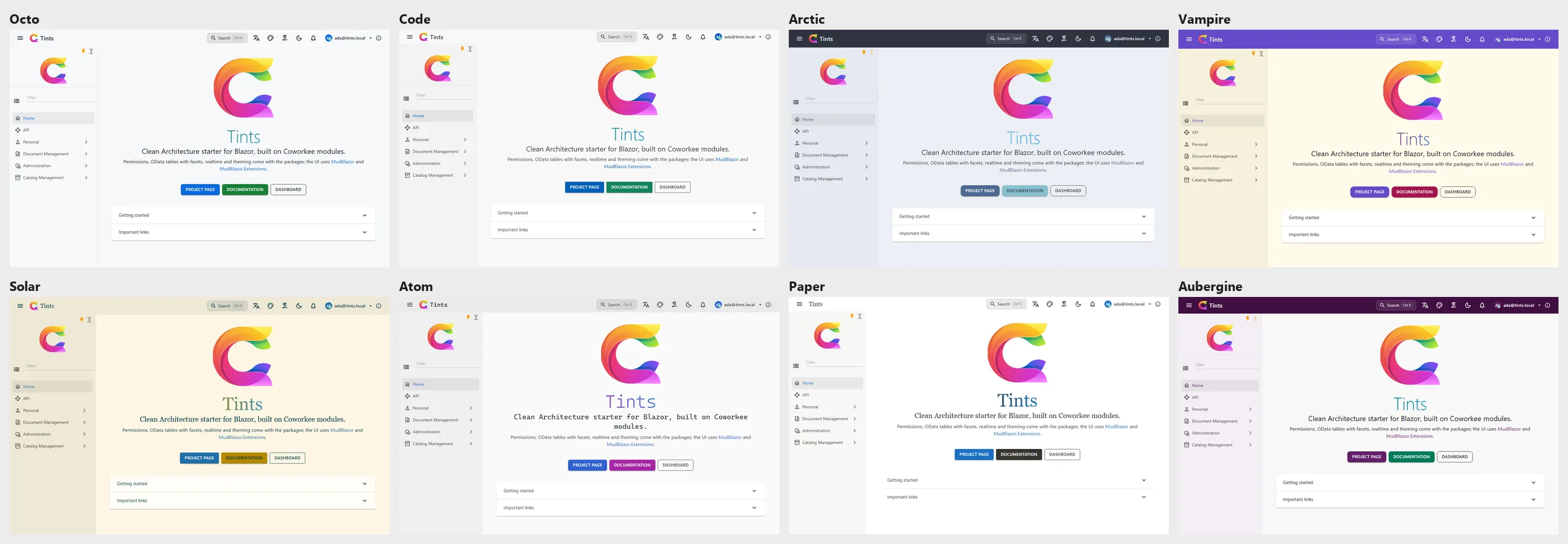This screenshot has height=544, width=1568.
Task: Click the Tints logo in Vampire top bar
Action: coord(1203,40)
